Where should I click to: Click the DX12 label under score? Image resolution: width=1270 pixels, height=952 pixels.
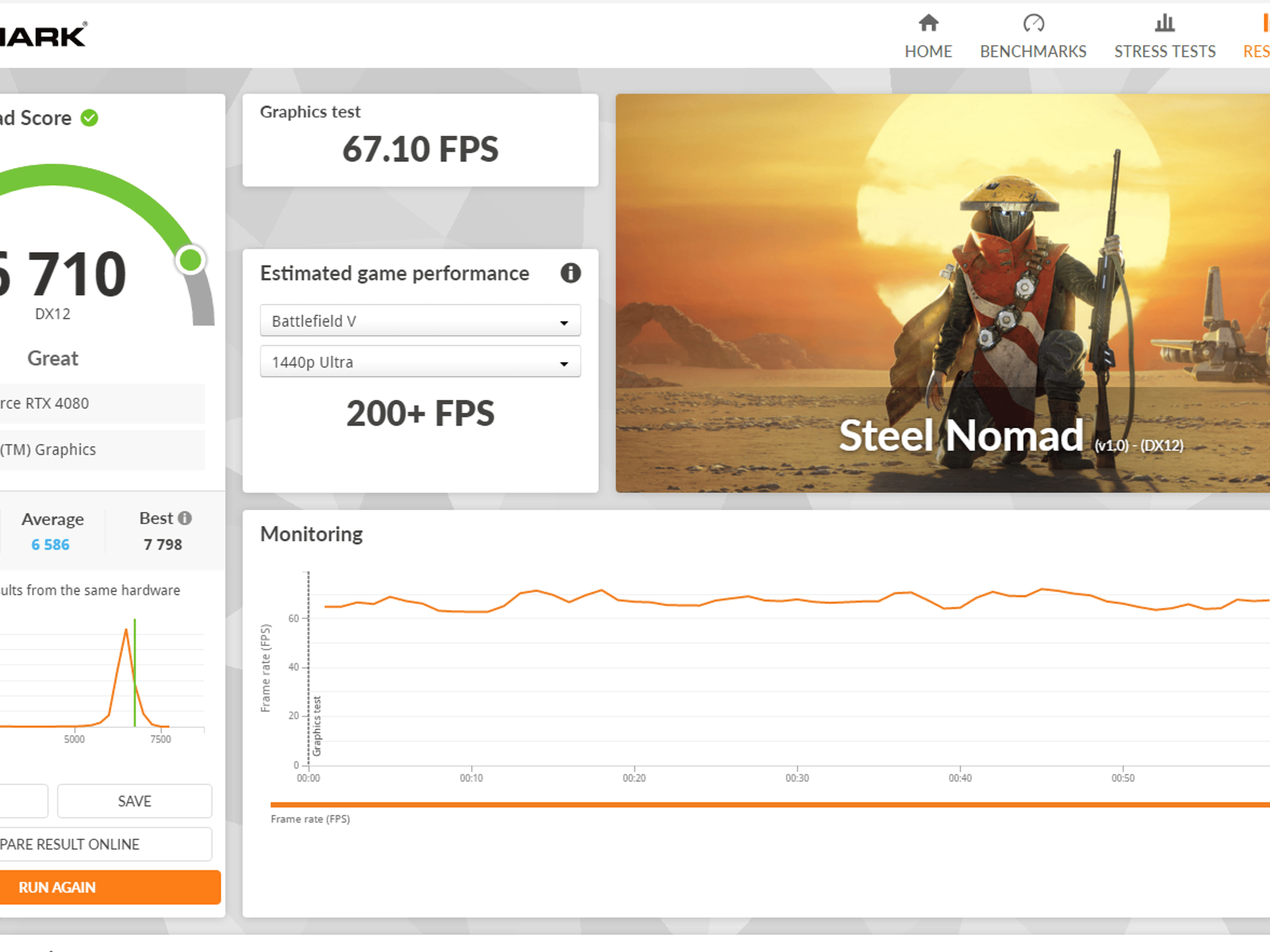pos(53,314)
